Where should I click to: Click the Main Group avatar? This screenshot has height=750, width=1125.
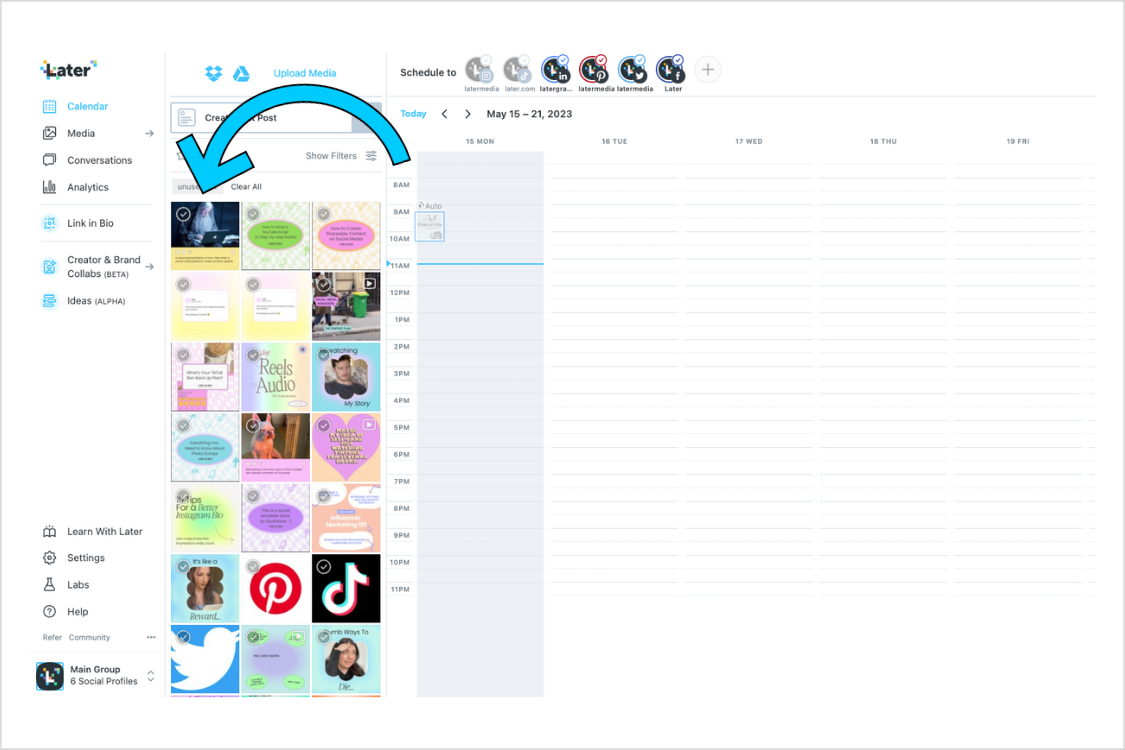pos(50,676)
